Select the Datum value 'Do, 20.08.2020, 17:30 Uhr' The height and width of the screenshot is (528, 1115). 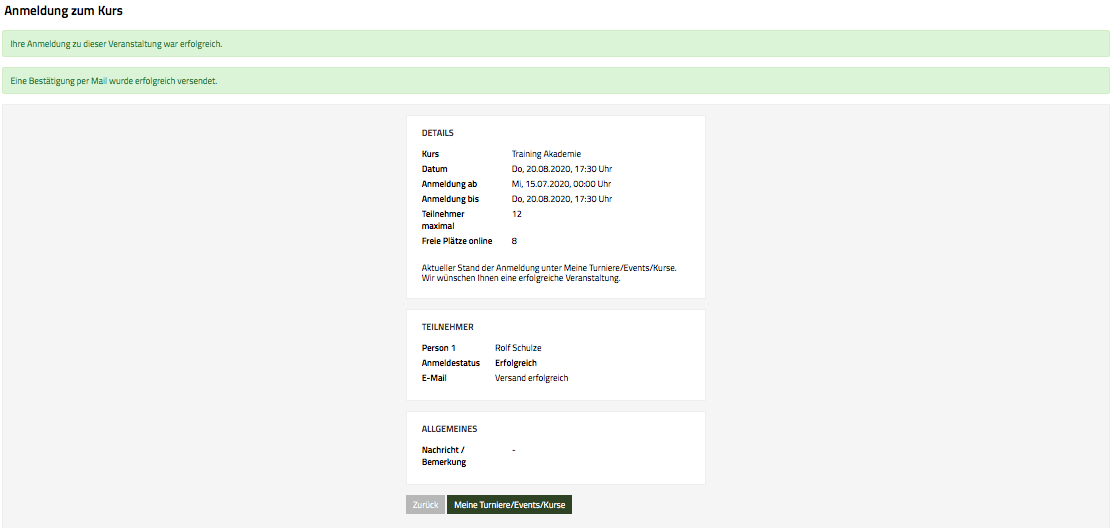562,169
